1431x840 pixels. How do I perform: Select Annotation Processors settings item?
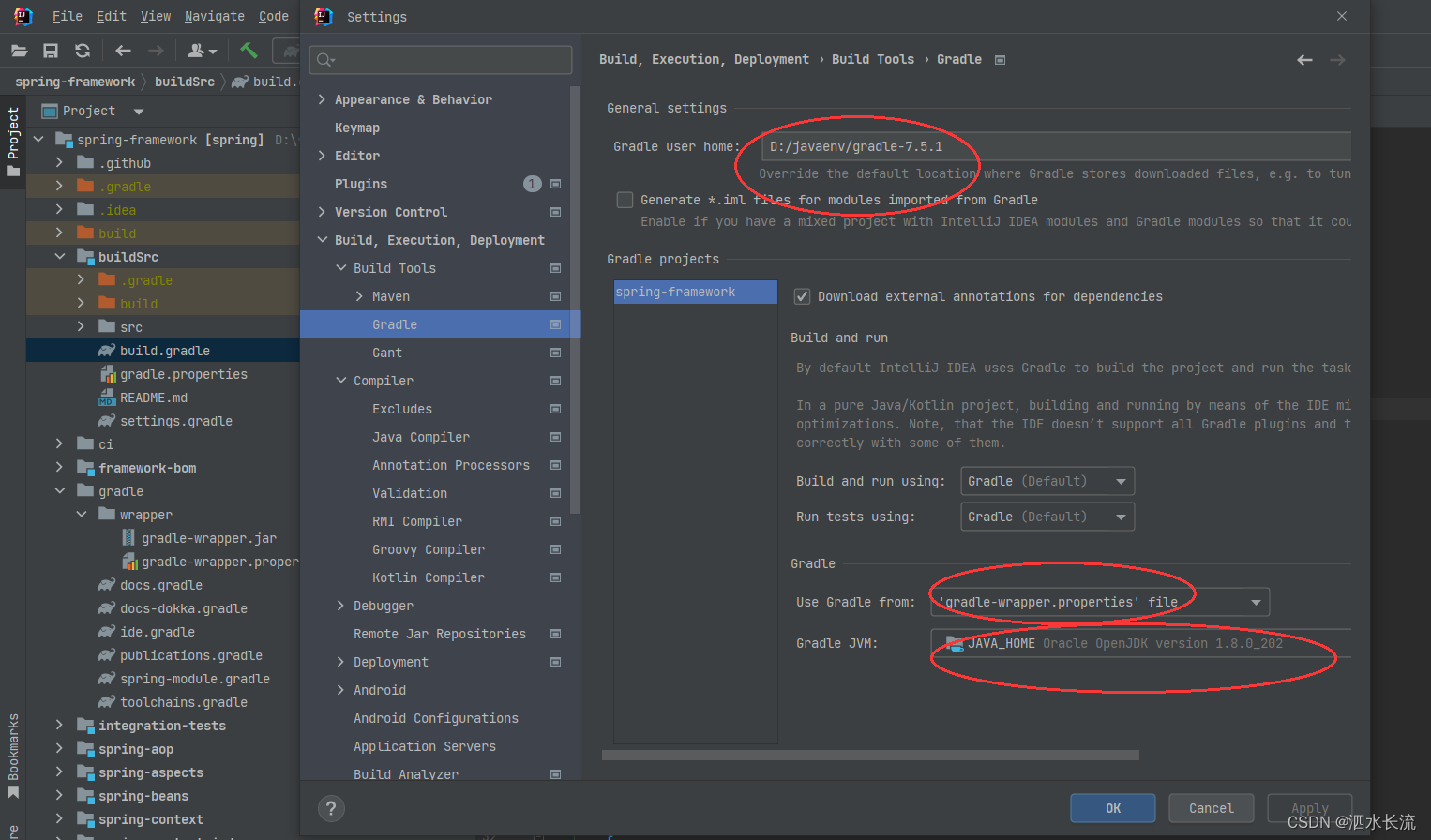click(451, 465)
